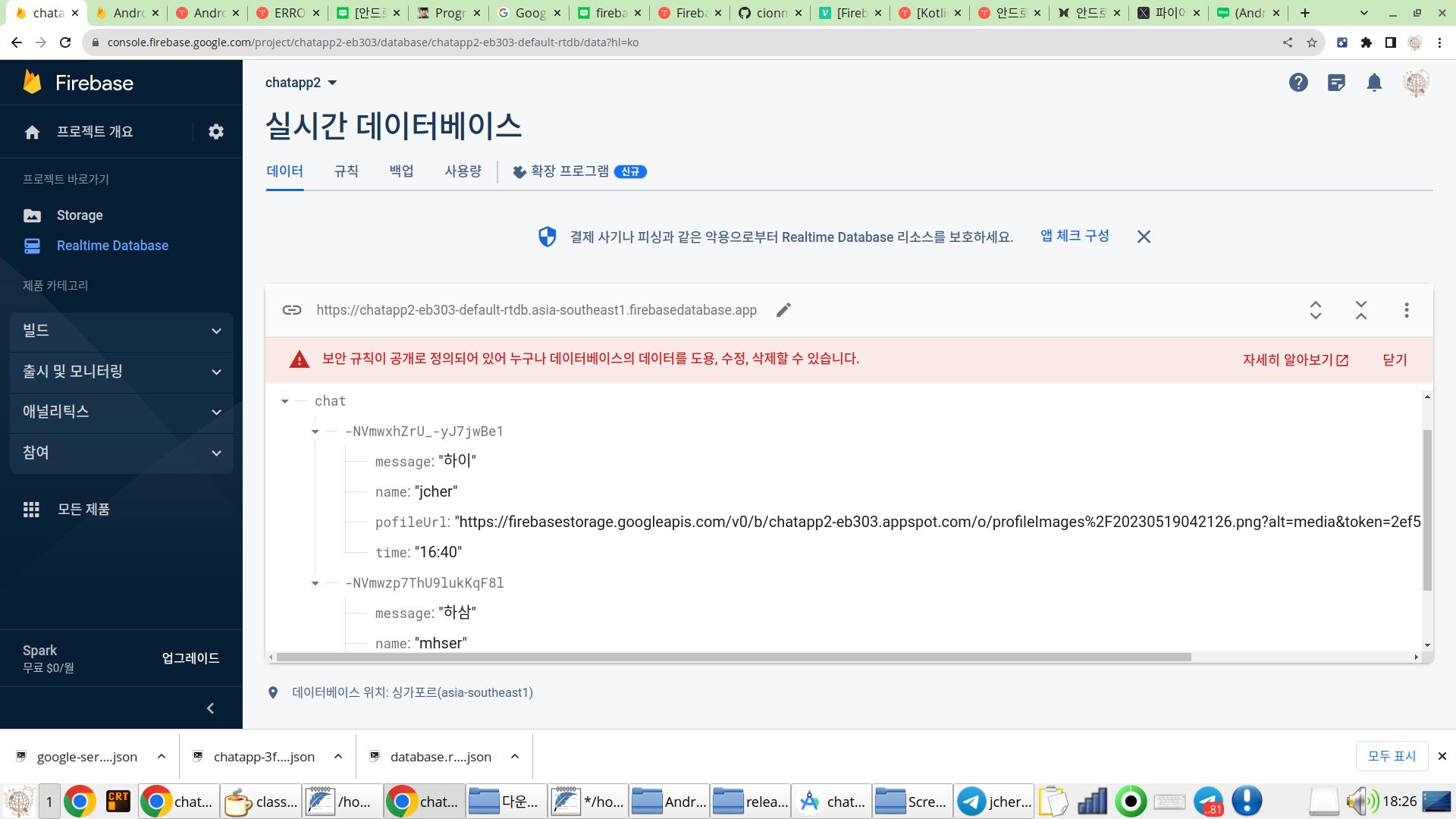
Task: Bookmark this page with star icon
Action: [x=1312, y=42]
